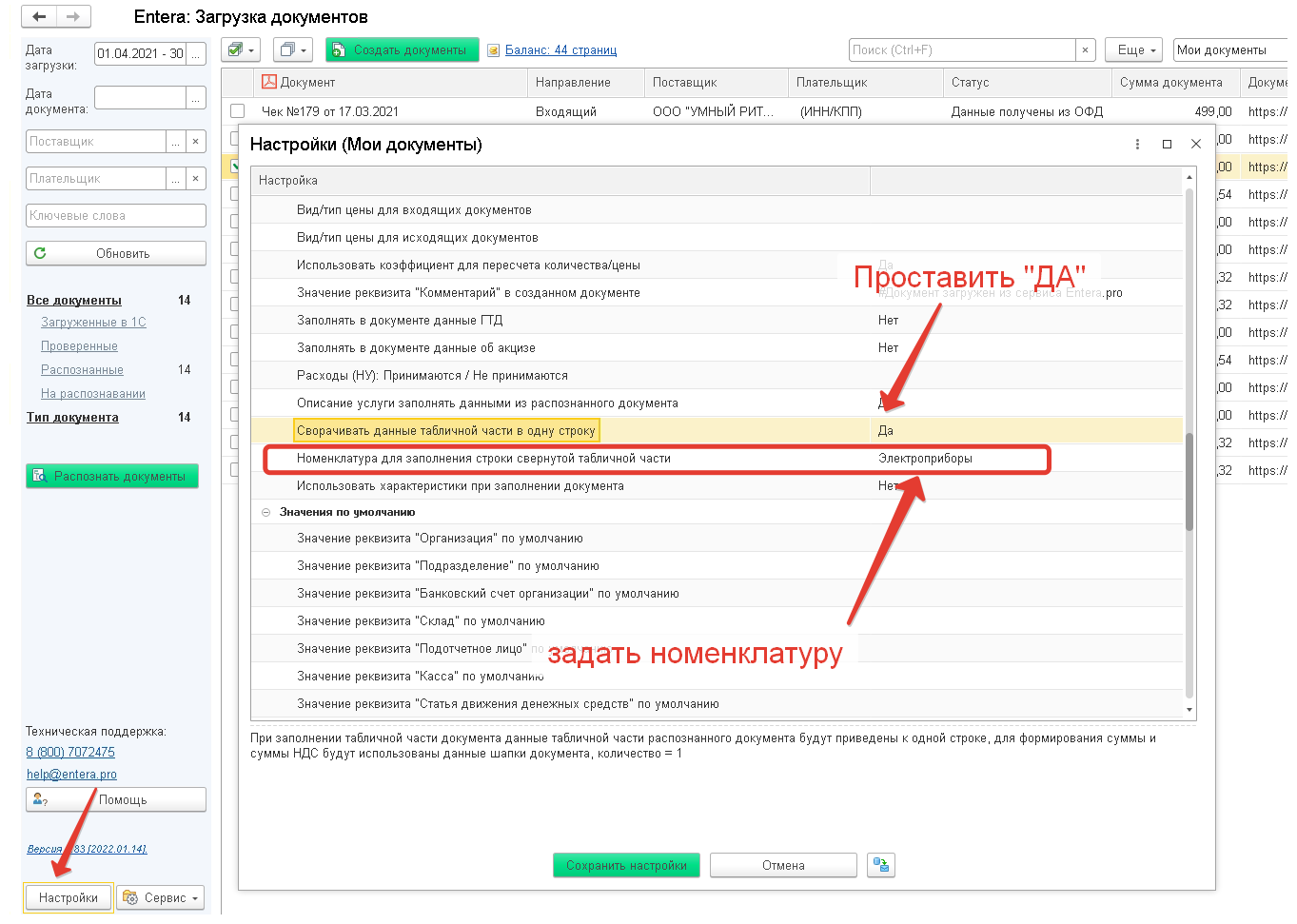The width and height of the screenshot is (1297, 924).
Task: Select Загруженные в 1С filter
Action: tap(93, 323)
